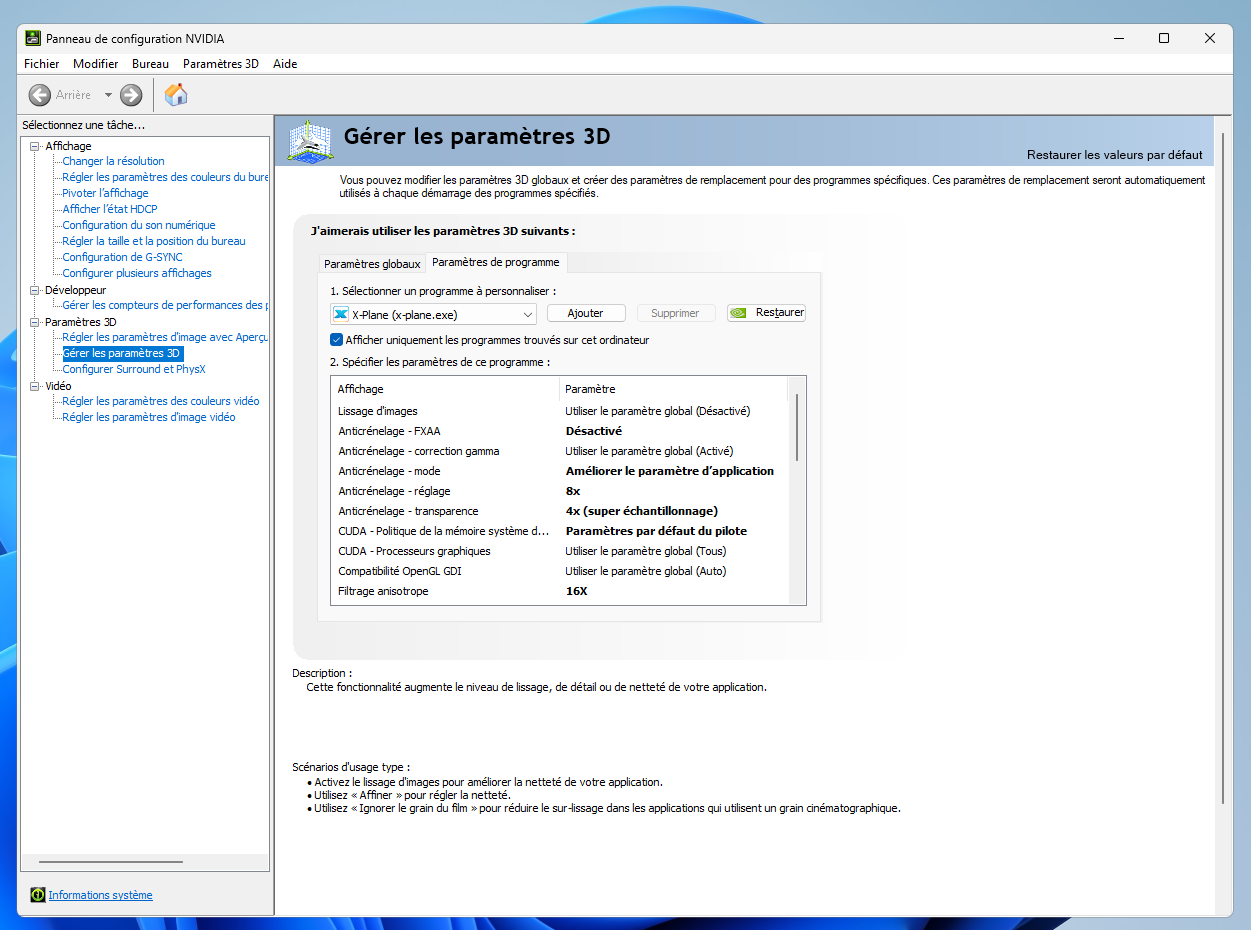Open Gérer les compteurs de performances
This screenshot has width=1251, height=930.
tap(165, 305)
